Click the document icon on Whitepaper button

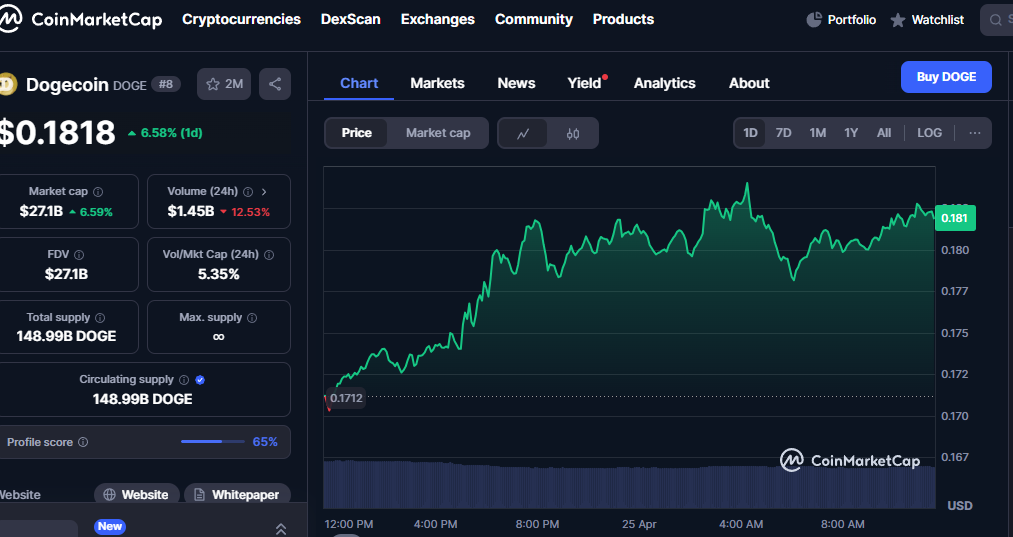[200, 495]
